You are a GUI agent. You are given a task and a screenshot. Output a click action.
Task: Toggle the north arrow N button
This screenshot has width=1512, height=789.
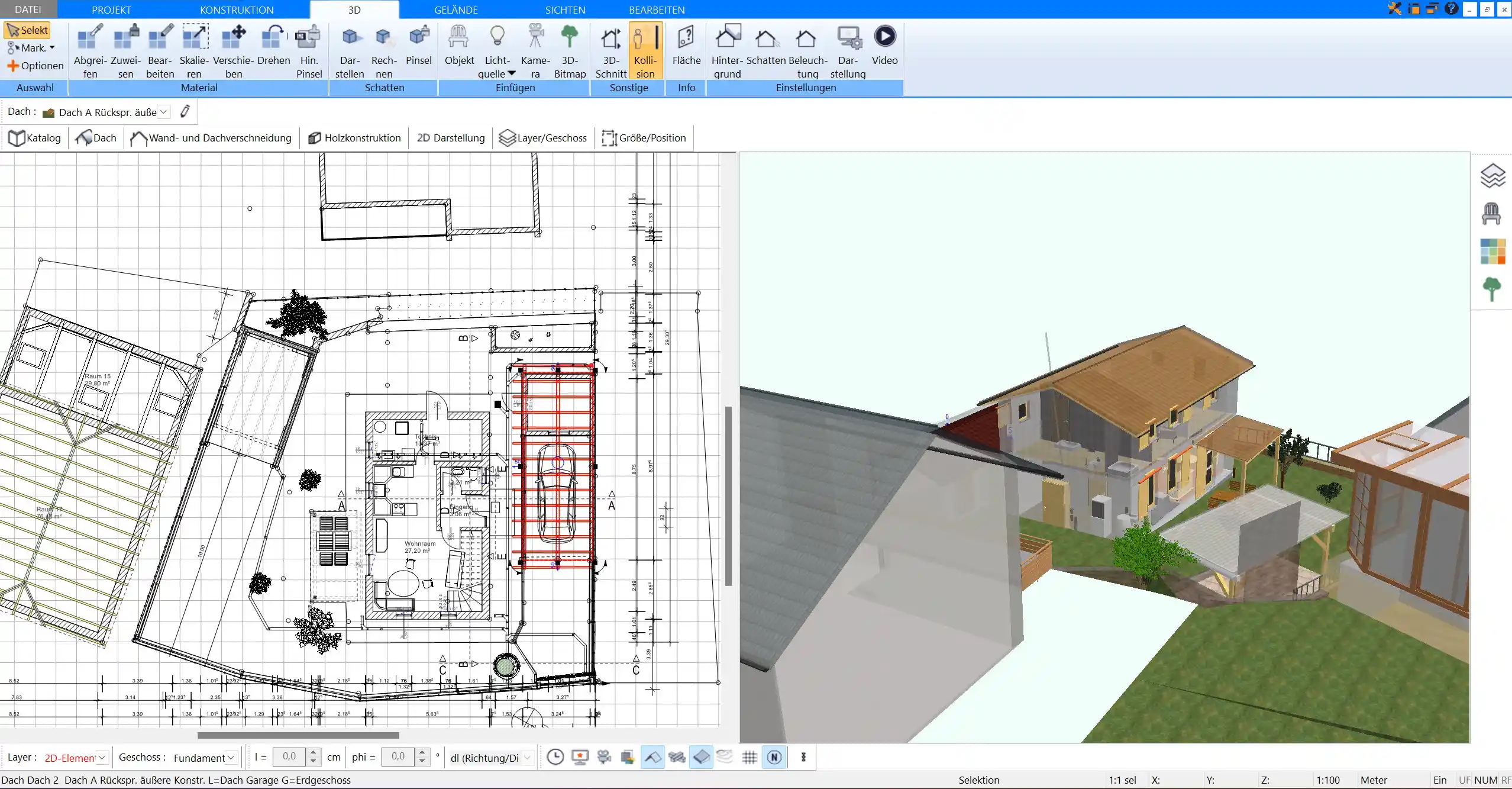774,757
